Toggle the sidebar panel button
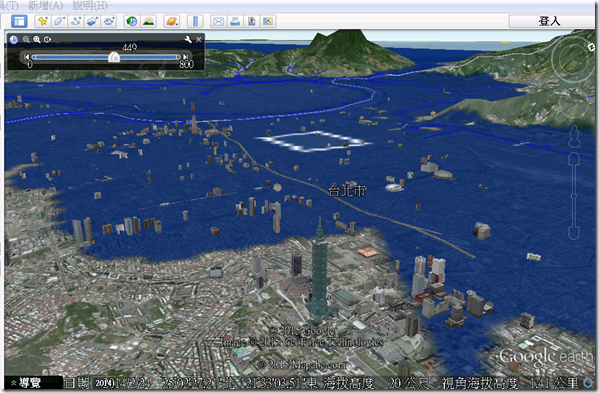 19,21
